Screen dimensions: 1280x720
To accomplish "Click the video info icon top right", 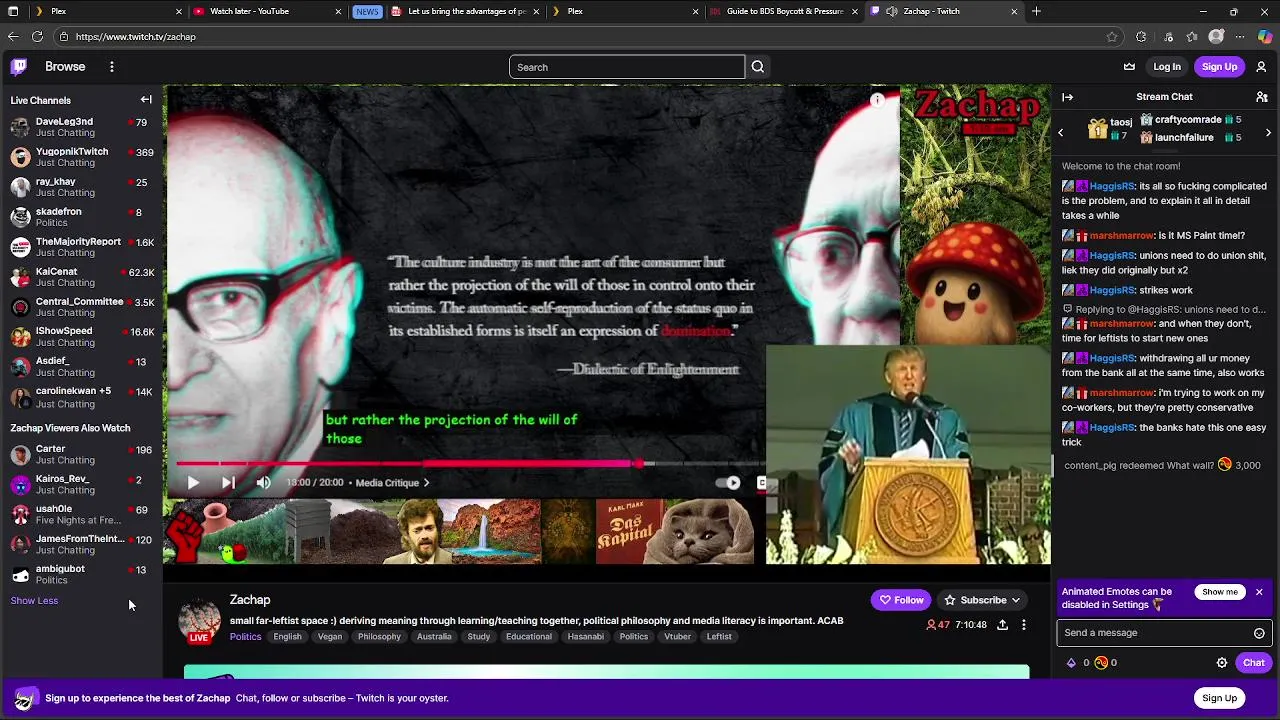I will (x=877, y=100).
